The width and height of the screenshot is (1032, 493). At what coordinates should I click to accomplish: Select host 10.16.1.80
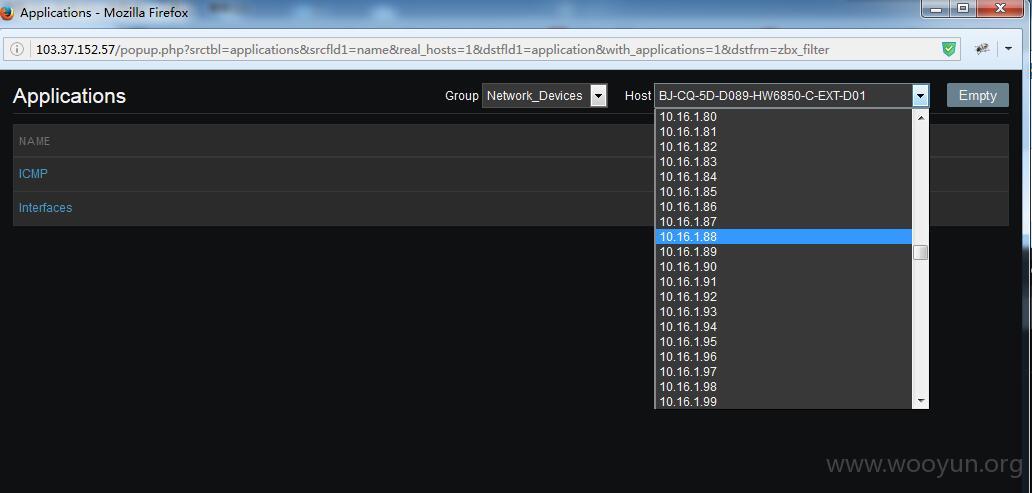pos(783,117)
